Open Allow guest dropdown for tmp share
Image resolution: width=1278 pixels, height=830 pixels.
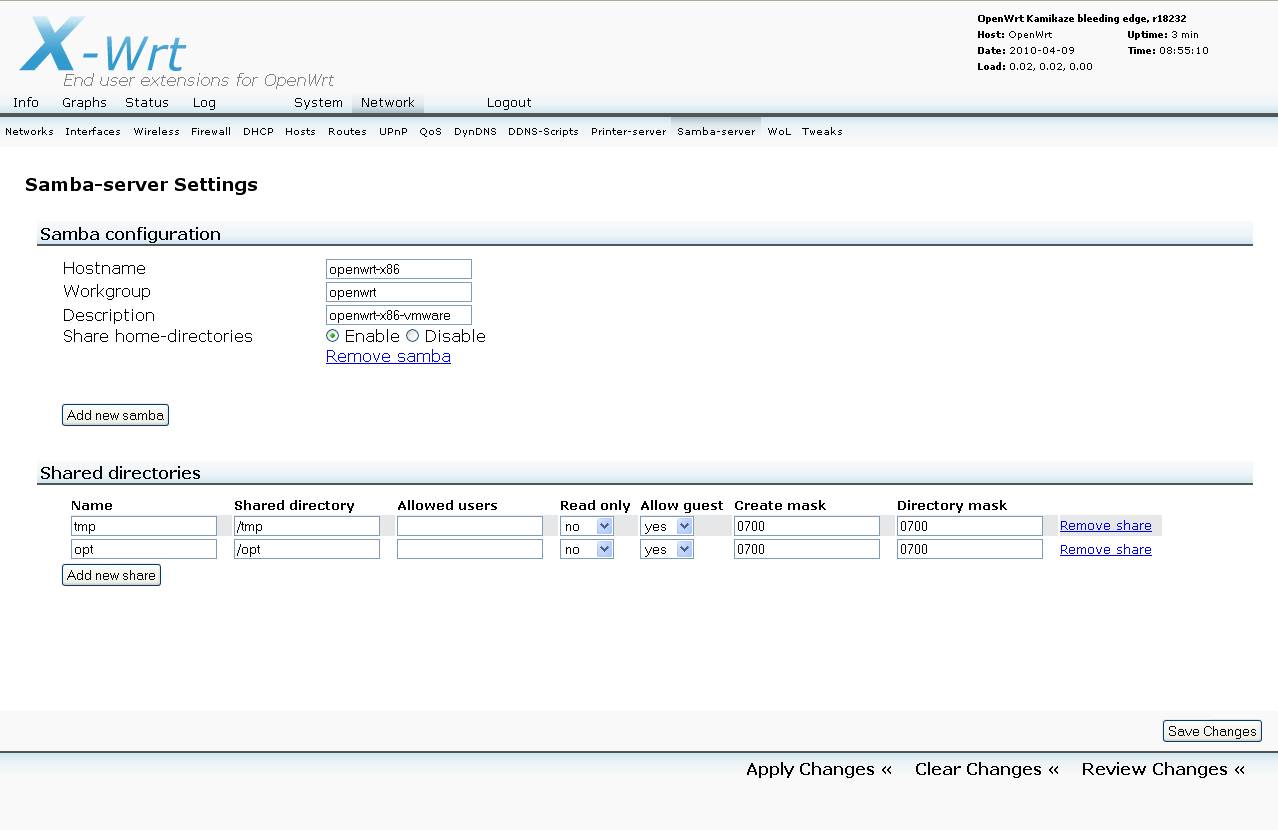[x=667, y=526]
